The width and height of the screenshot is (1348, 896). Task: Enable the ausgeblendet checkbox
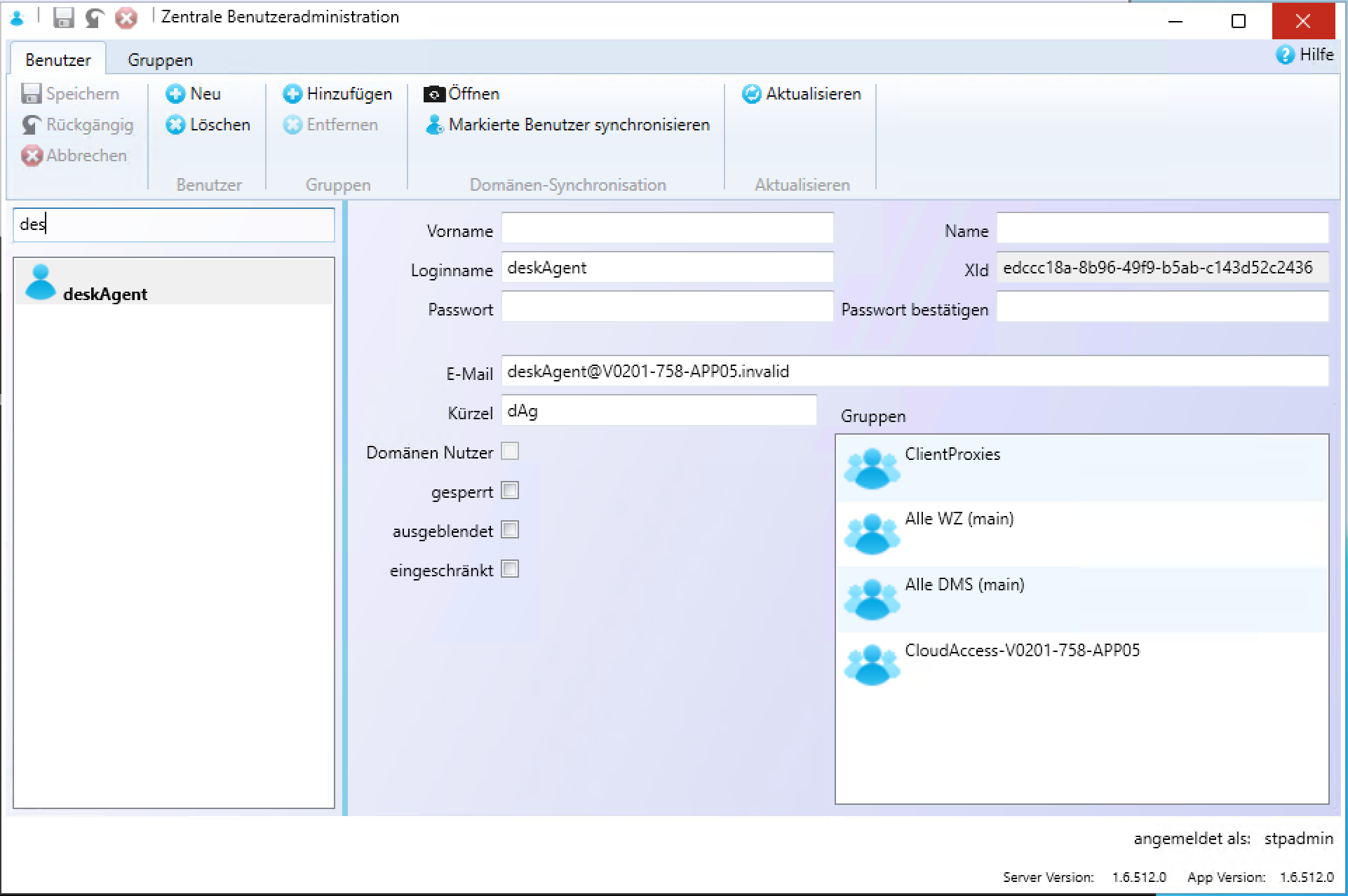(x=511, y=530)
